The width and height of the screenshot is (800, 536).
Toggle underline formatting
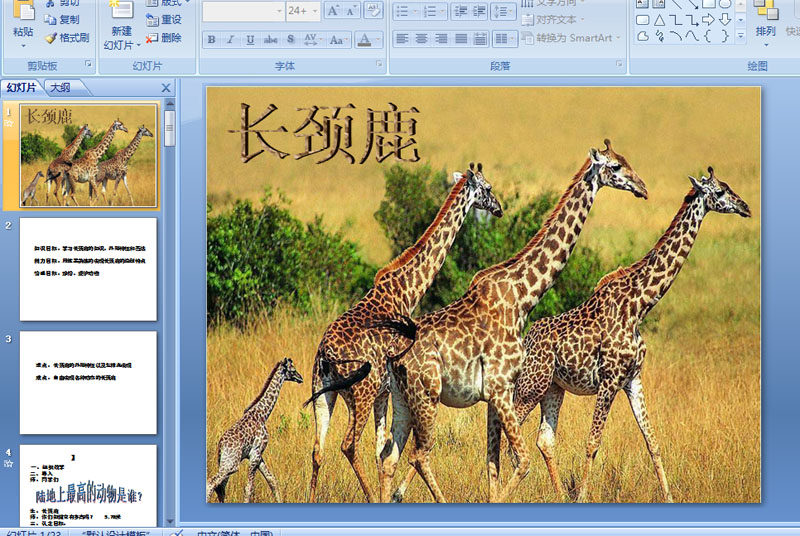coord(250,39)
